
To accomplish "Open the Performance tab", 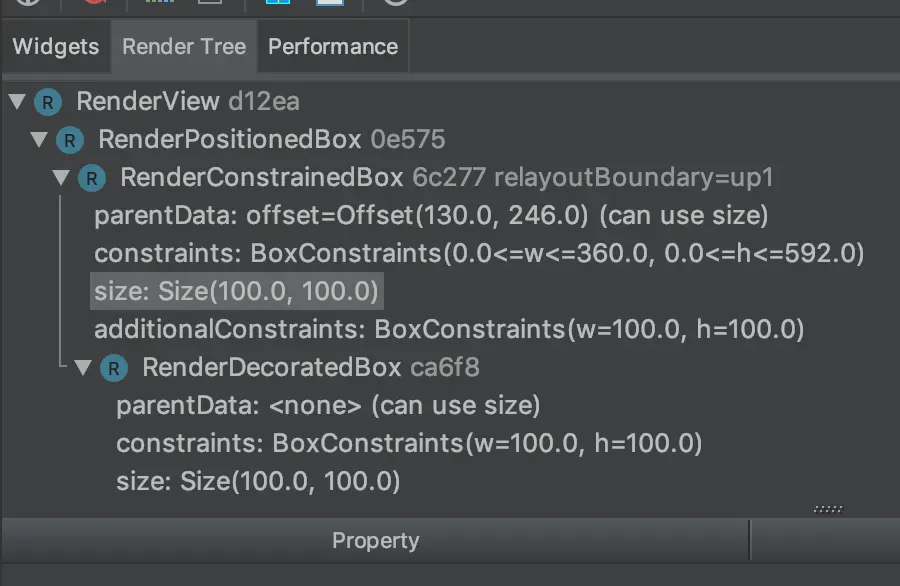I will point(332,46).
